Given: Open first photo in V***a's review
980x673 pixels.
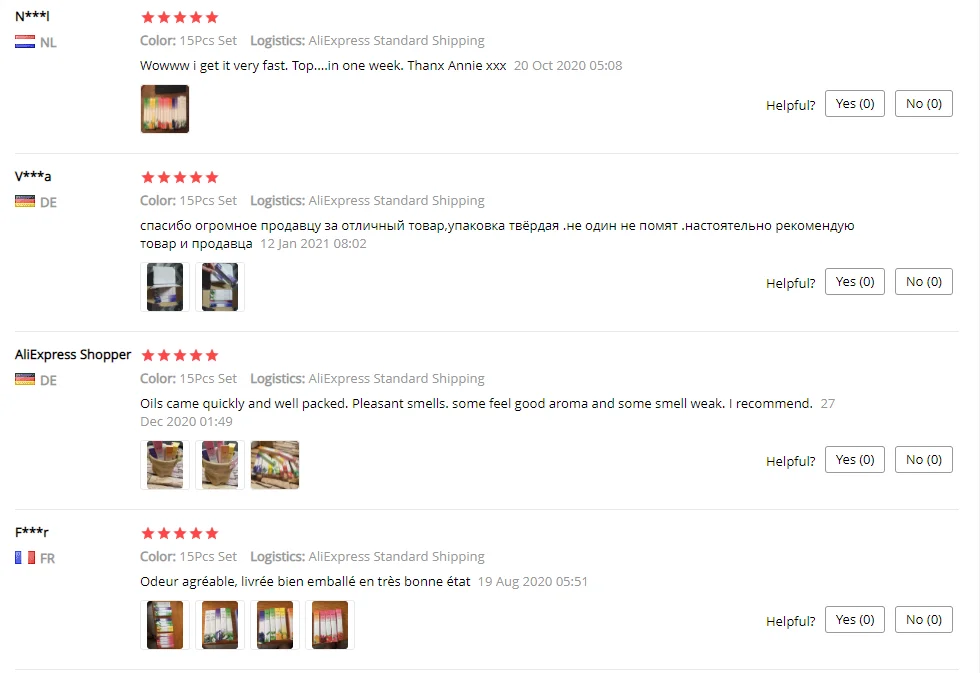Looking at the screenshot, I should point(164,287).
